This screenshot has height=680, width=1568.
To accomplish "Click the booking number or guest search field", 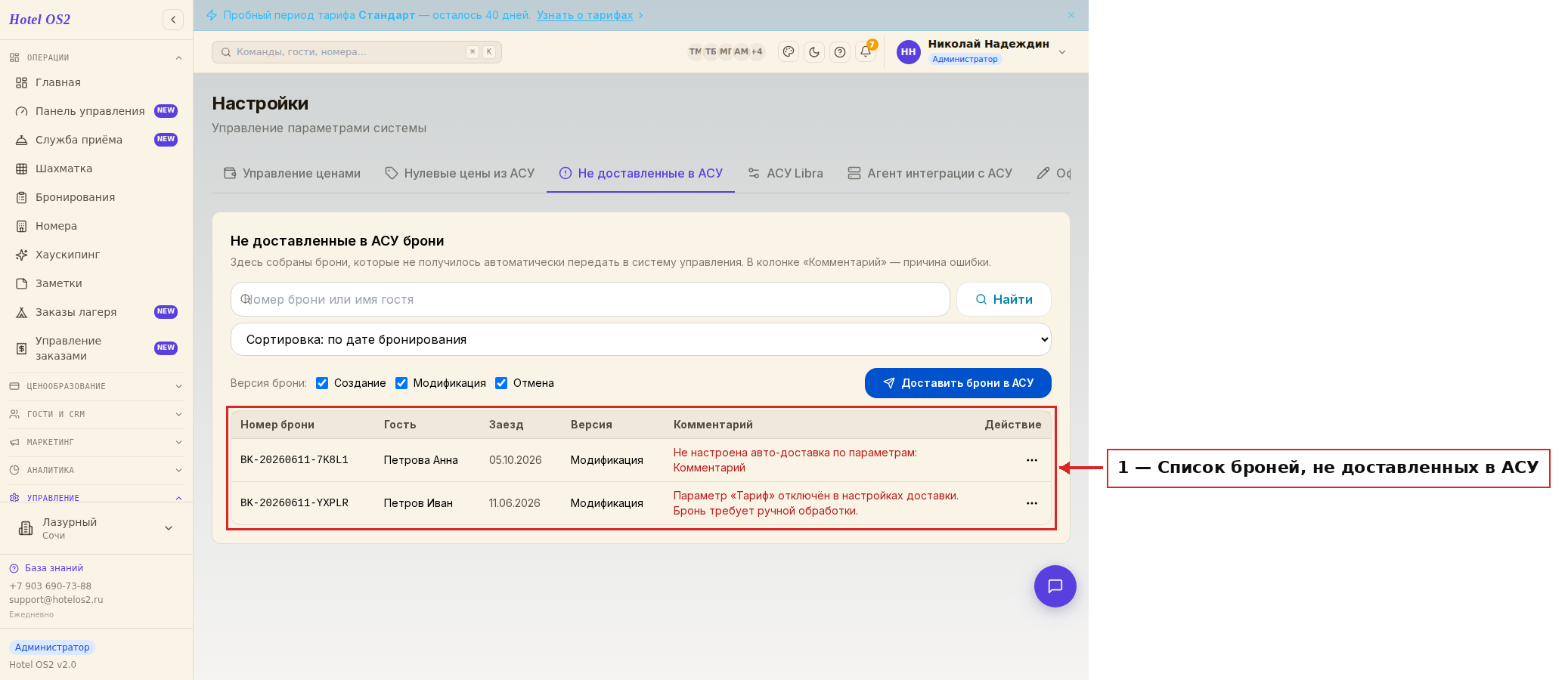I will (x=590, y=299).
